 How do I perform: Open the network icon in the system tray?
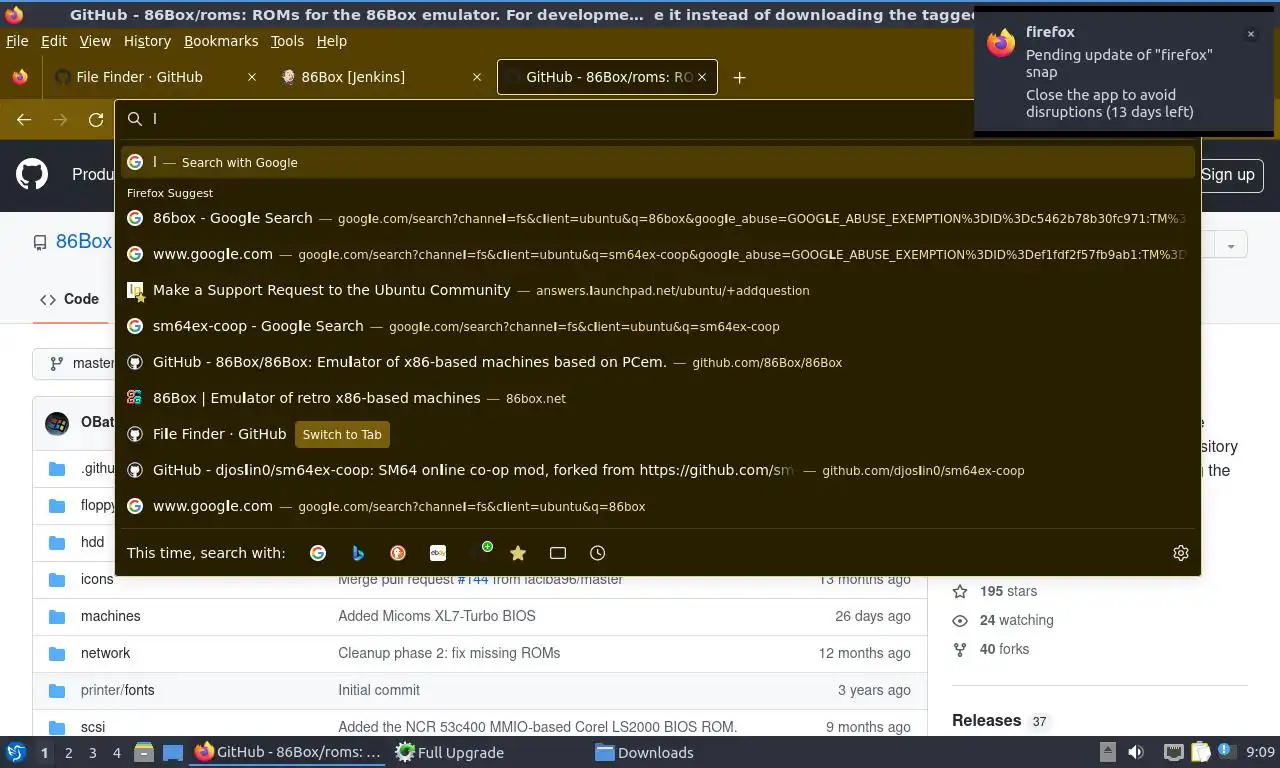tap(1174, 752)
